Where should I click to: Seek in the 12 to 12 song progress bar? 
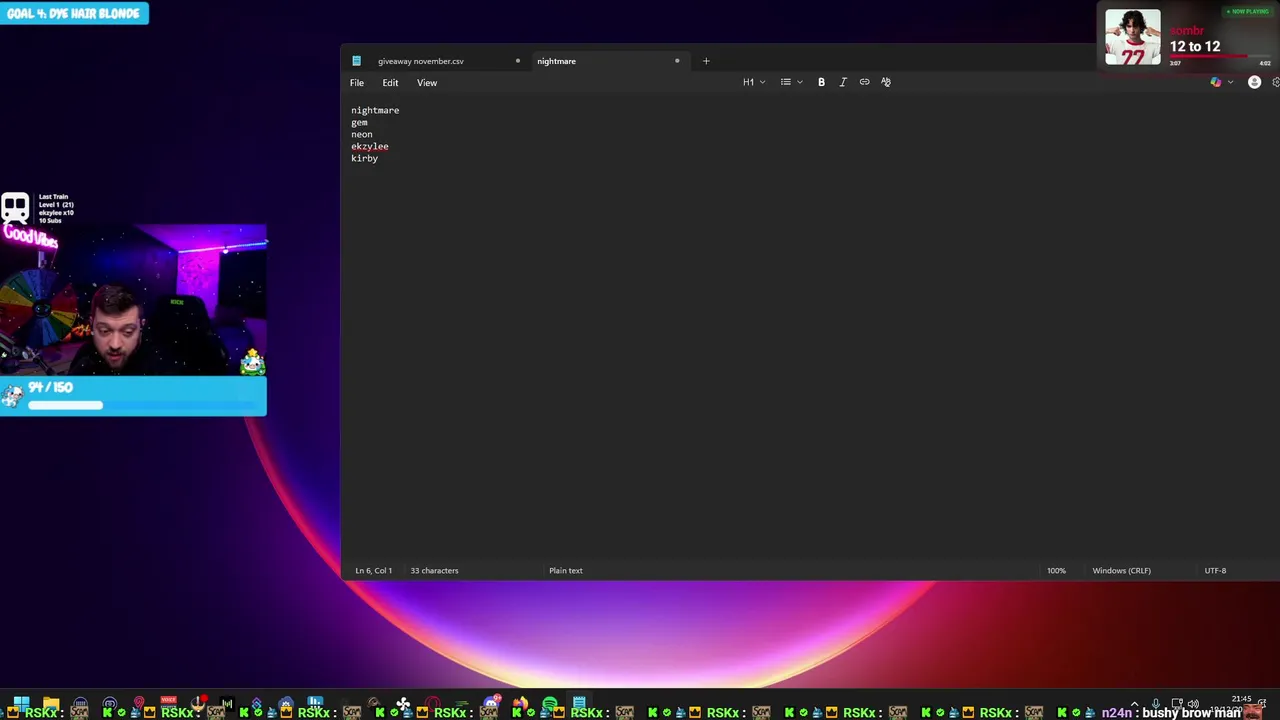click(x=1220, y=56)
